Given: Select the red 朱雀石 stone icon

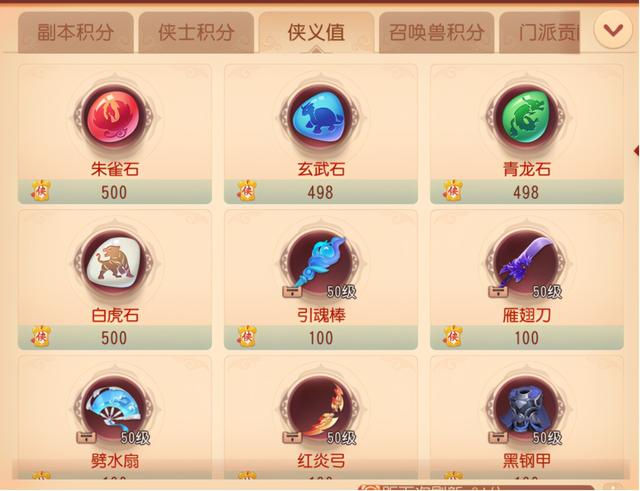Looking at the screenshot, I should [x=114, y=118].
